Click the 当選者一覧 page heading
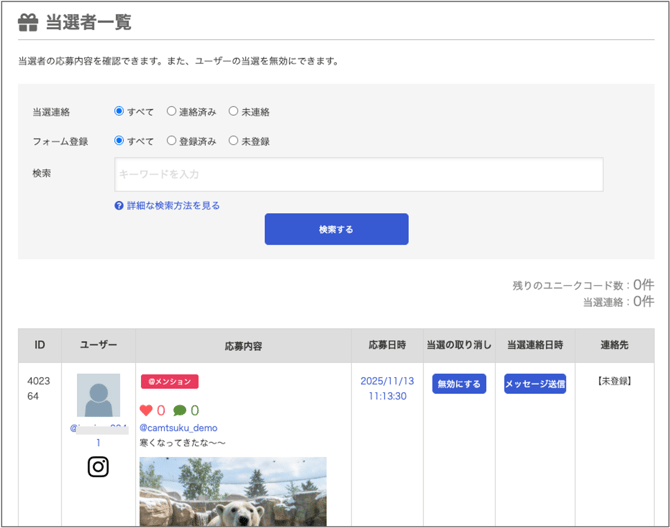The height and width of the screenshot is (528, 670). click(x=88, y=22)
